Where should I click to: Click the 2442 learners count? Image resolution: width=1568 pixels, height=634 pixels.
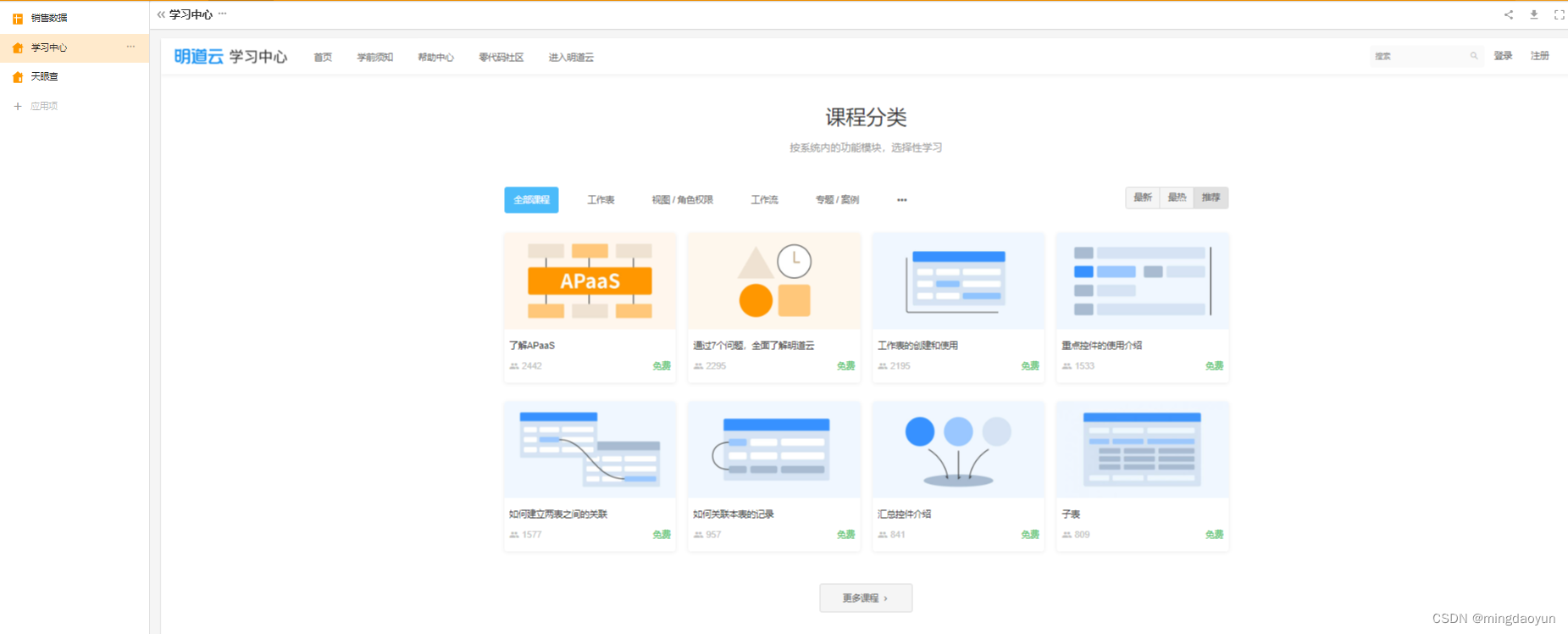tap(532, 366)
